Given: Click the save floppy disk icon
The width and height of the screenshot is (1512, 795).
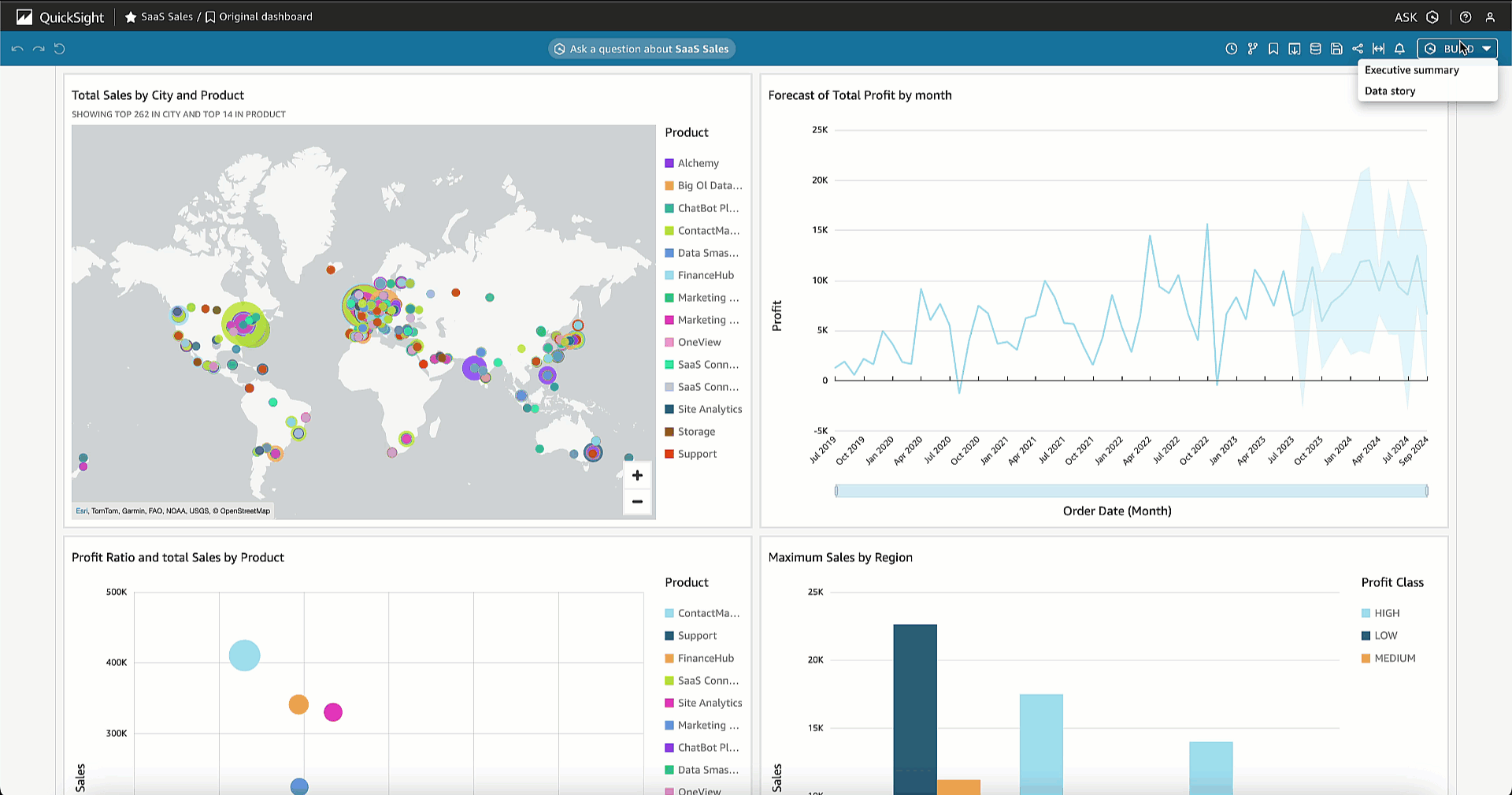Looking at the screenshot, I should (1336, 49).
